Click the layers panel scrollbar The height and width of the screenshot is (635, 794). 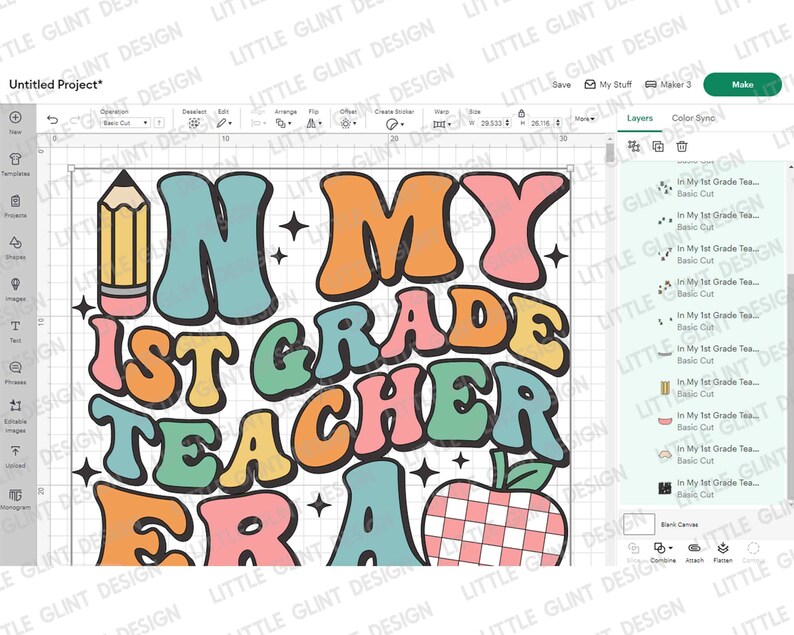click(x=790, y=385)
